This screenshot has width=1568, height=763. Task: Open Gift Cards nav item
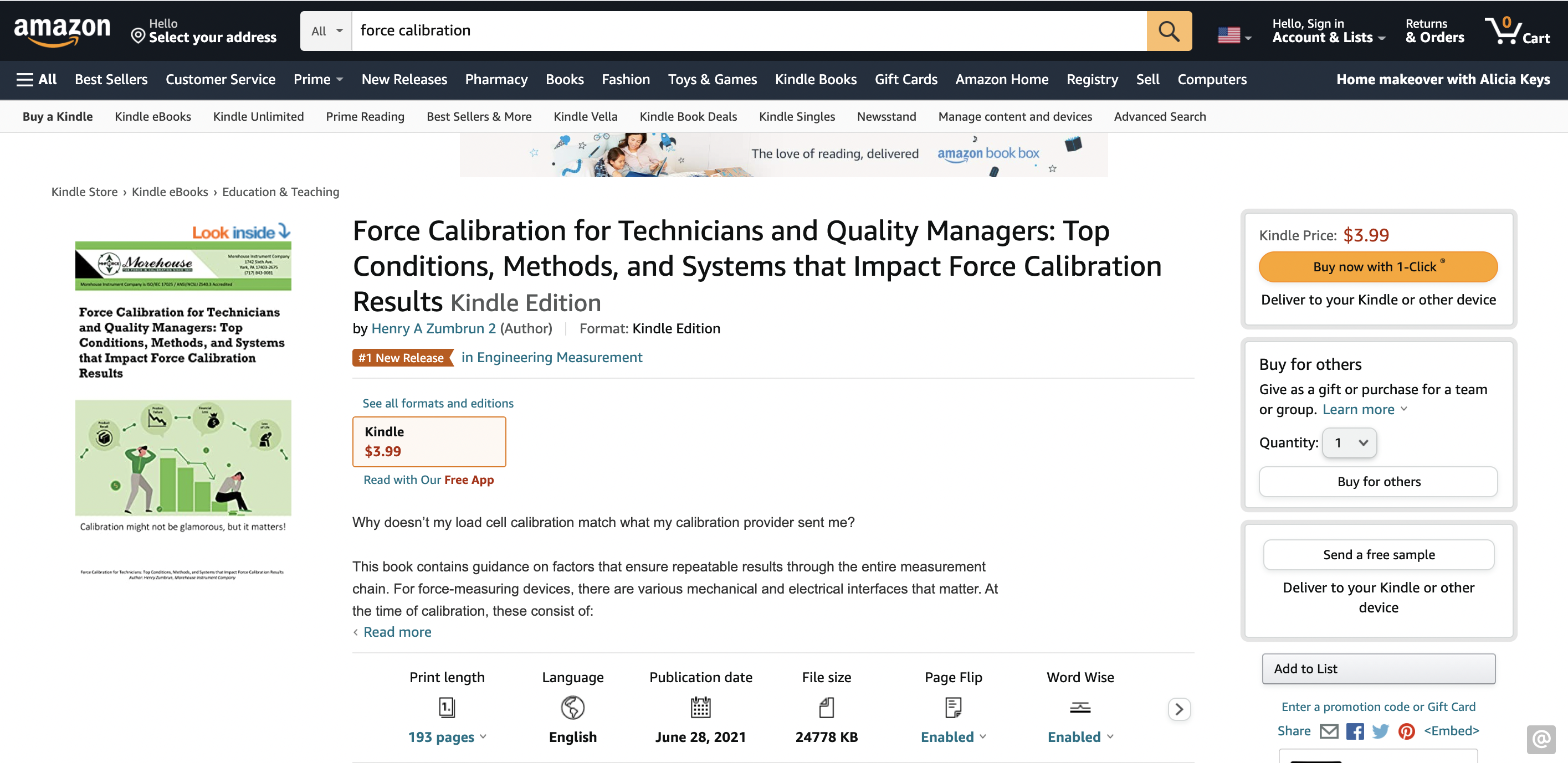point(906,79)
